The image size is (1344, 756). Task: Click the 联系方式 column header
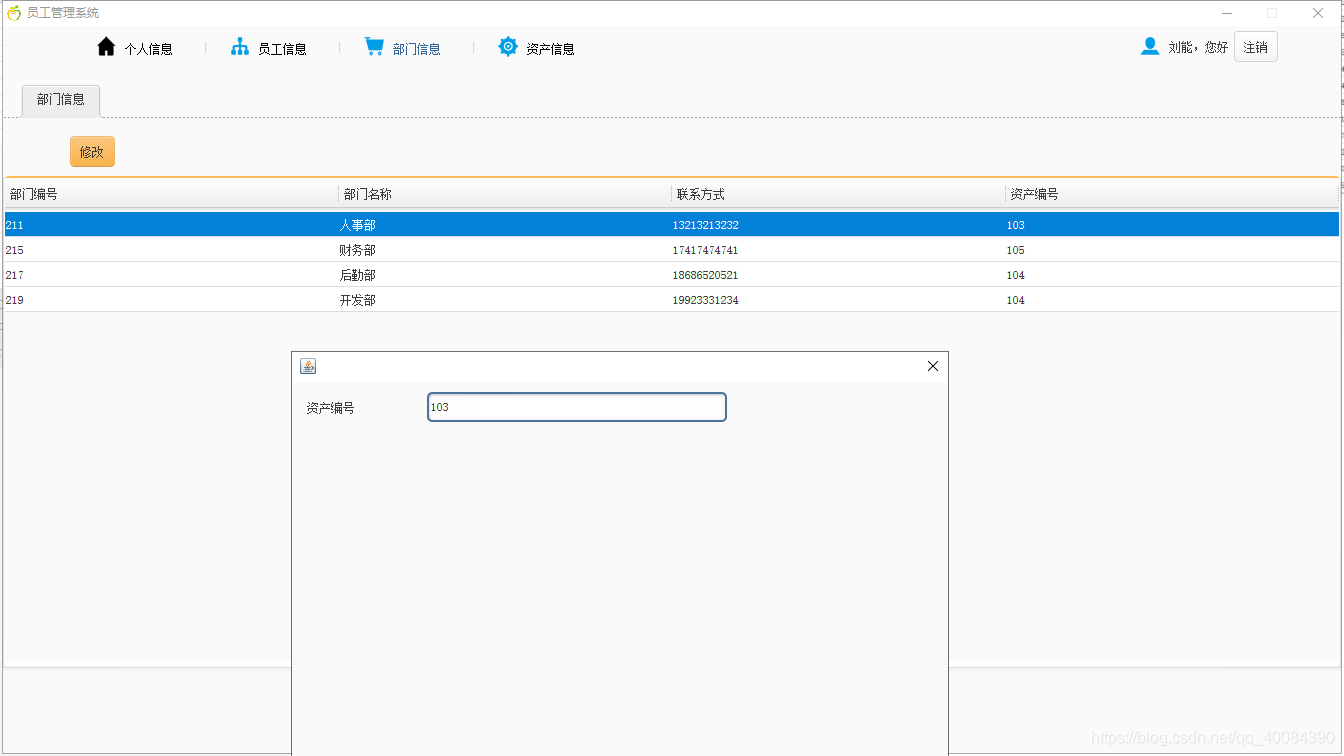[x=838, y=194]
